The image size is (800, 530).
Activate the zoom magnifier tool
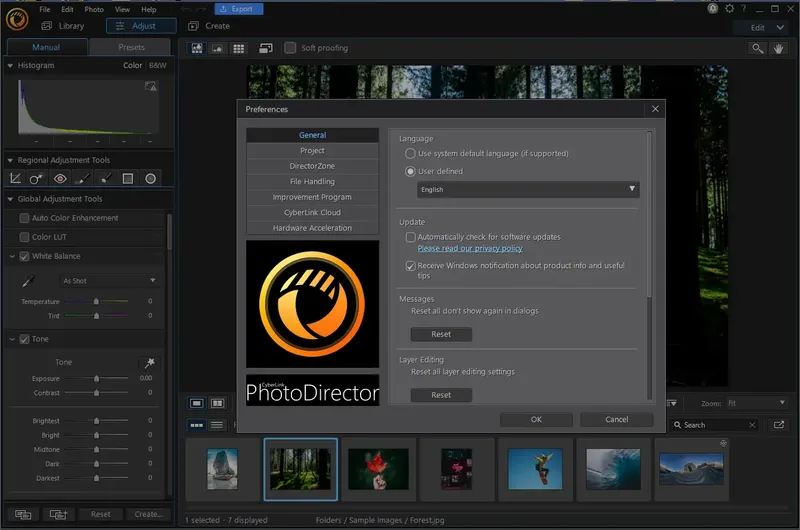[758, 48]
